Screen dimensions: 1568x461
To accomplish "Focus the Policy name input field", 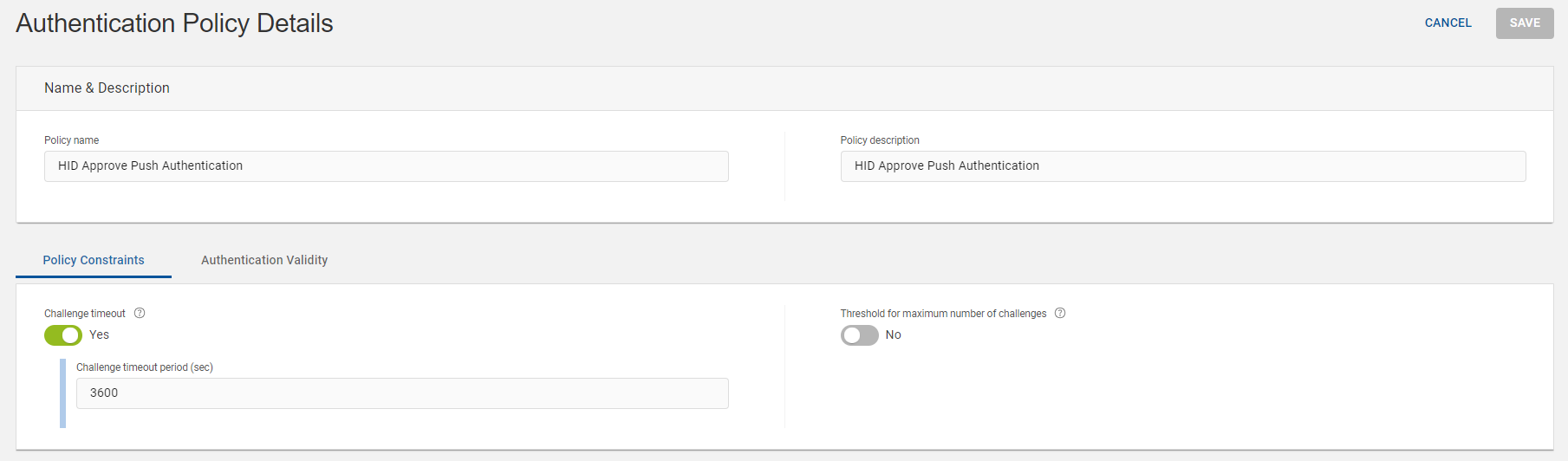I will [x=386, y=166].
